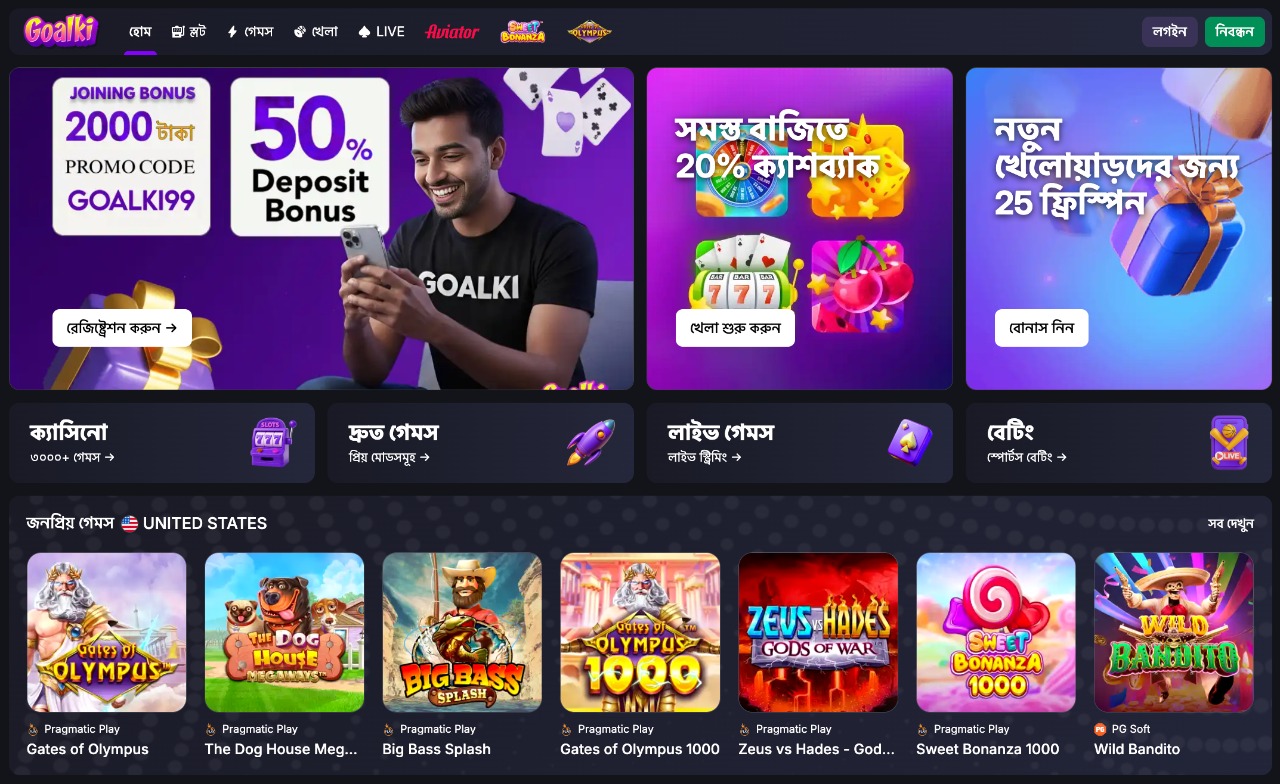
Task: Open the হোম navigation tab
Action: tap(140, 31)
